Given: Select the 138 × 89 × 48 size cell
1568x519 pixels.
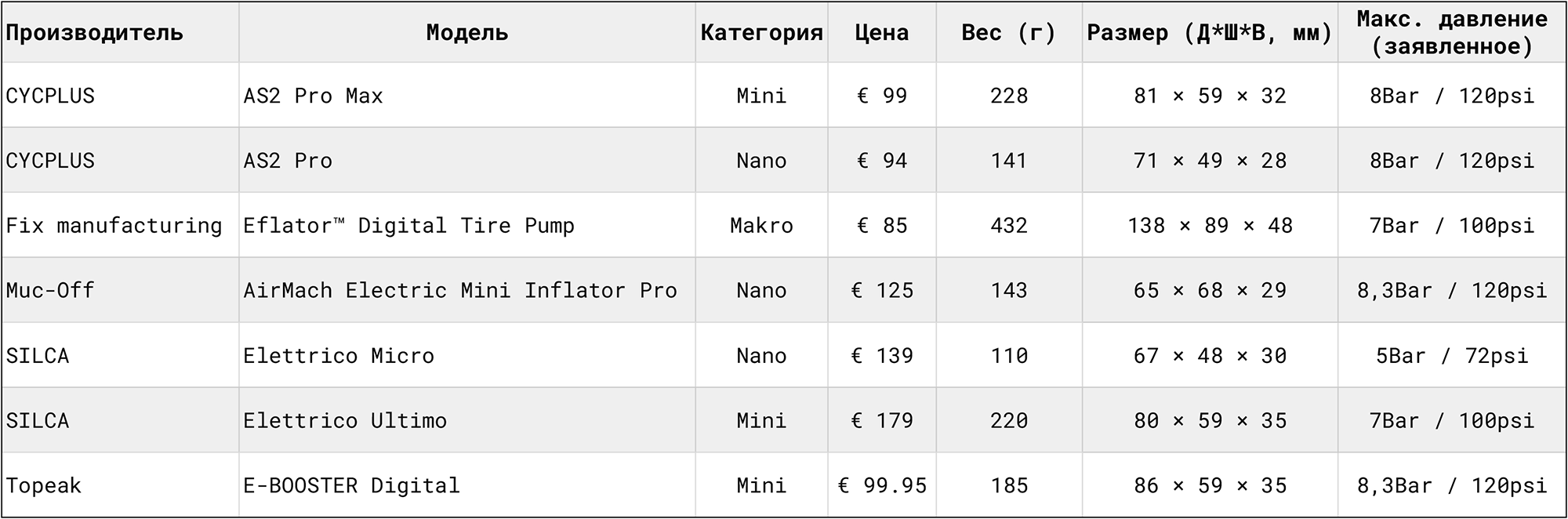Looking at the screenshot, I should pyautogui.click(x=1210, y=226).
